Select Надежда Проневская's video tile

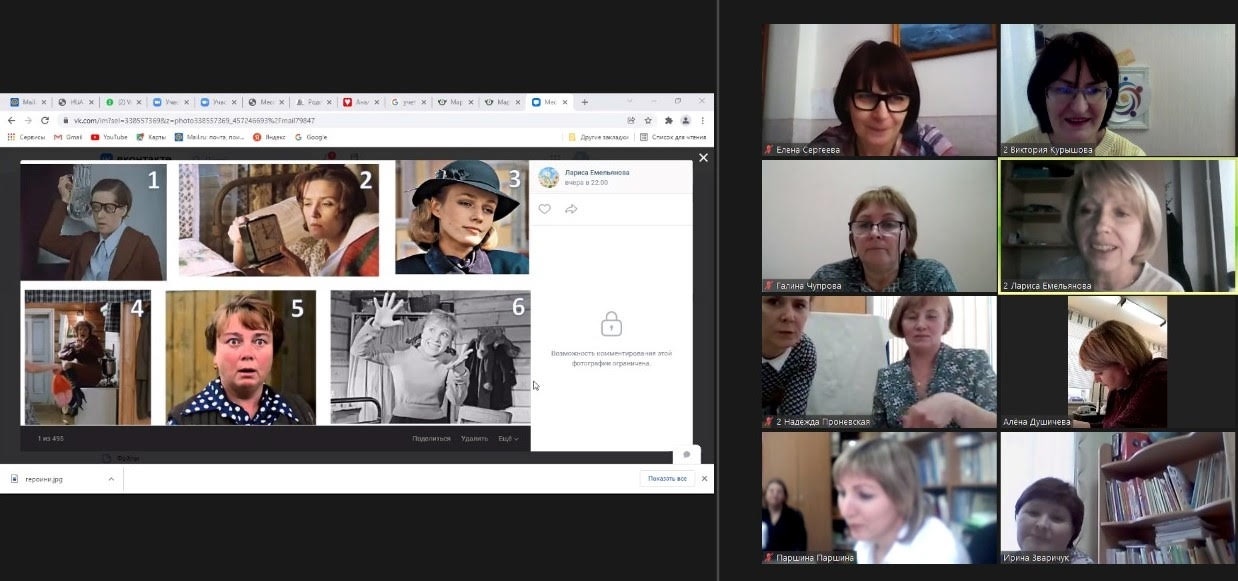point(879,362)
